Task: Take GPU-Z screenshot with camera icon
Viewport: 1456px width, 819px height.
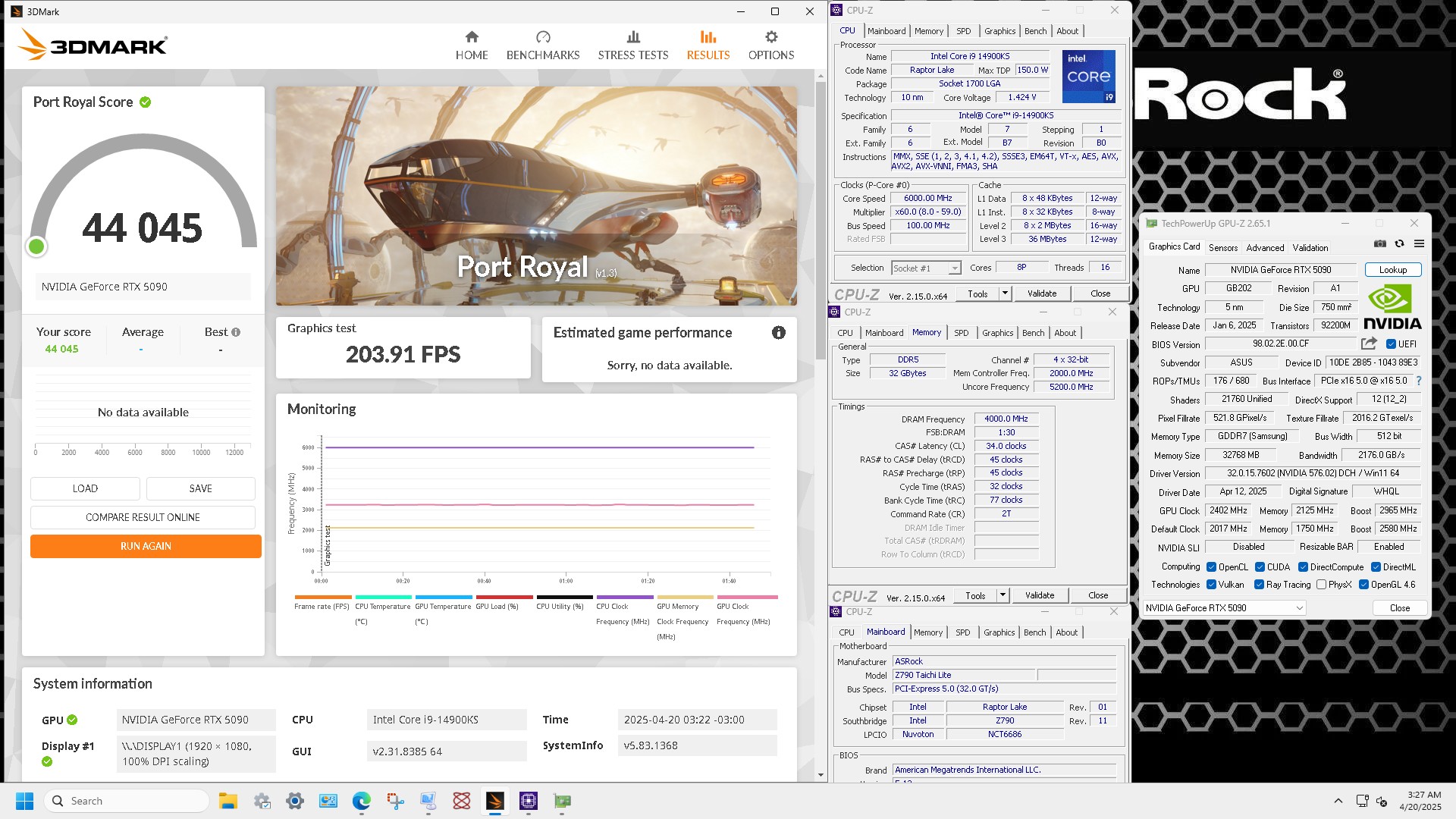Action: (x=1380, y=243)
